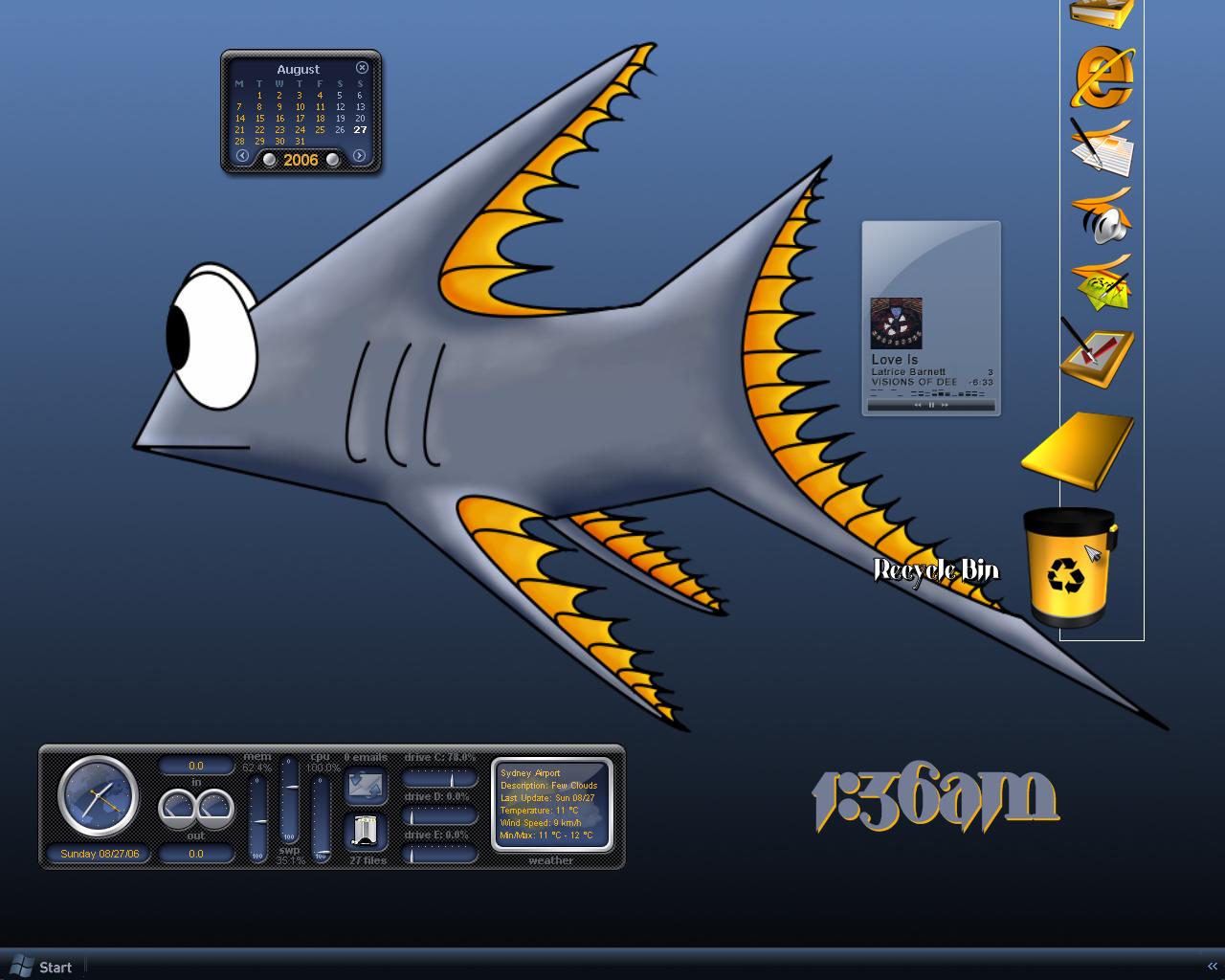1225x980 pixels.
Task: Click the files trash icon showing 27 files
Action: (366, 831)
